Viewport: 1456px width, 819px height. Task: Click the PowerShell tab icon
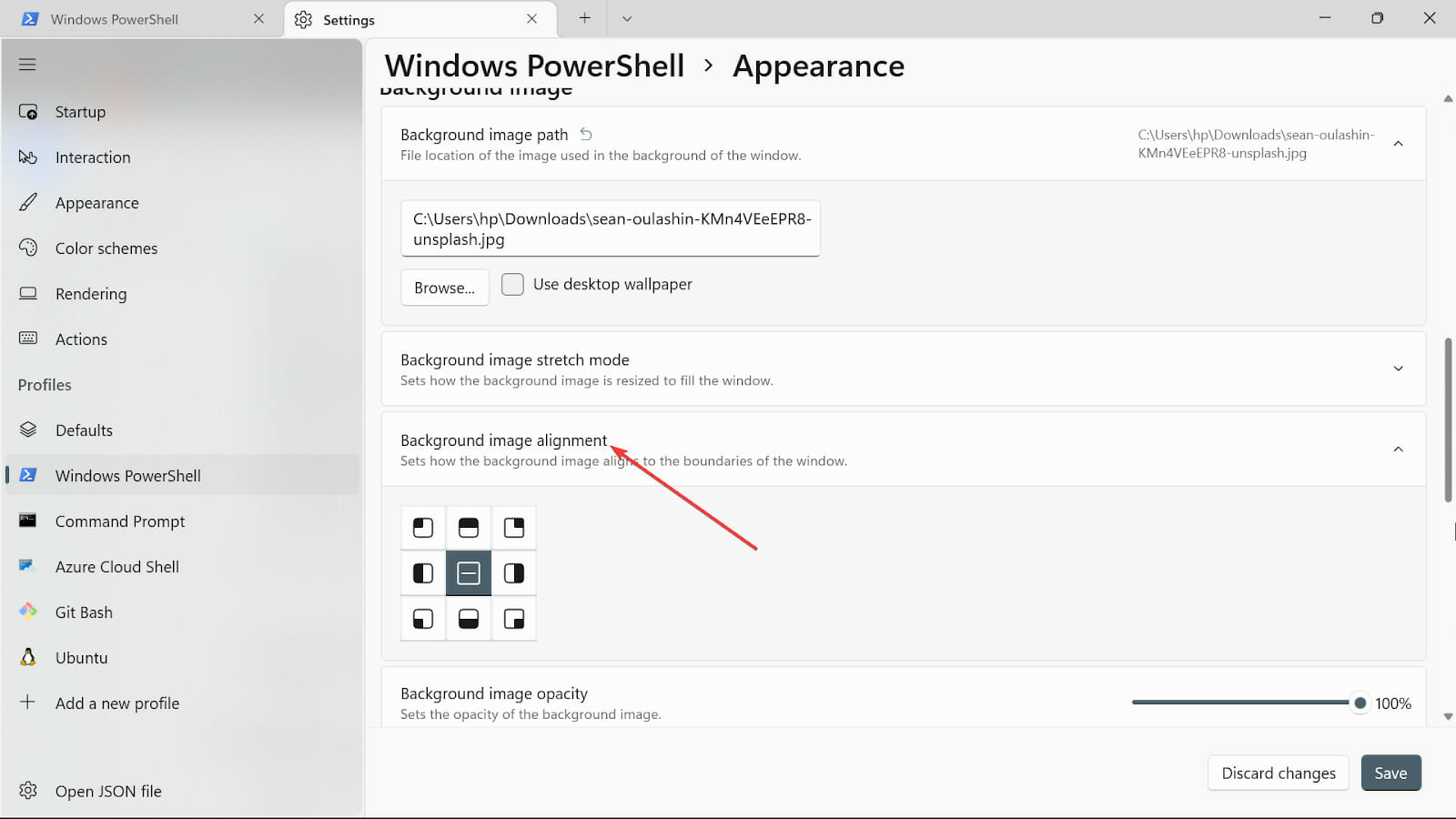tap(30, 19)
